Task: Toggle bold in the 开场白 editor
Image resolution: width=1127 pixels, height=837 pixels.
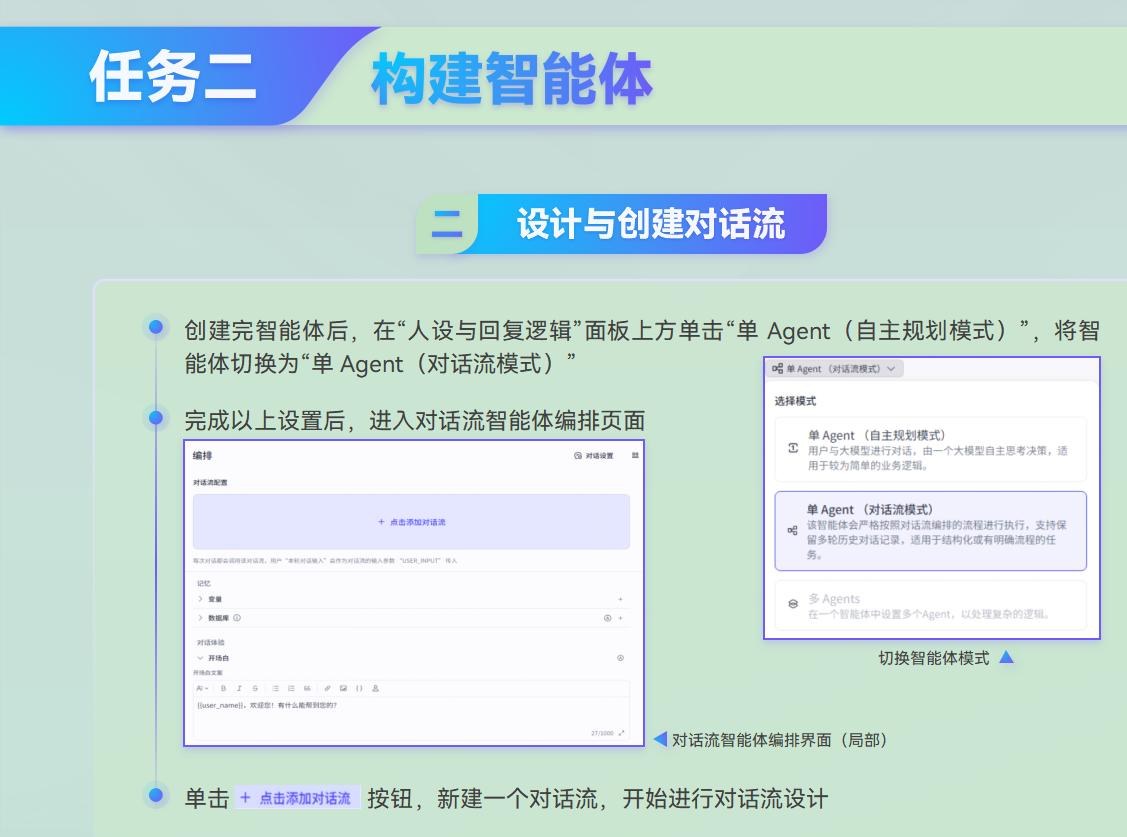Action: (223, 688)
